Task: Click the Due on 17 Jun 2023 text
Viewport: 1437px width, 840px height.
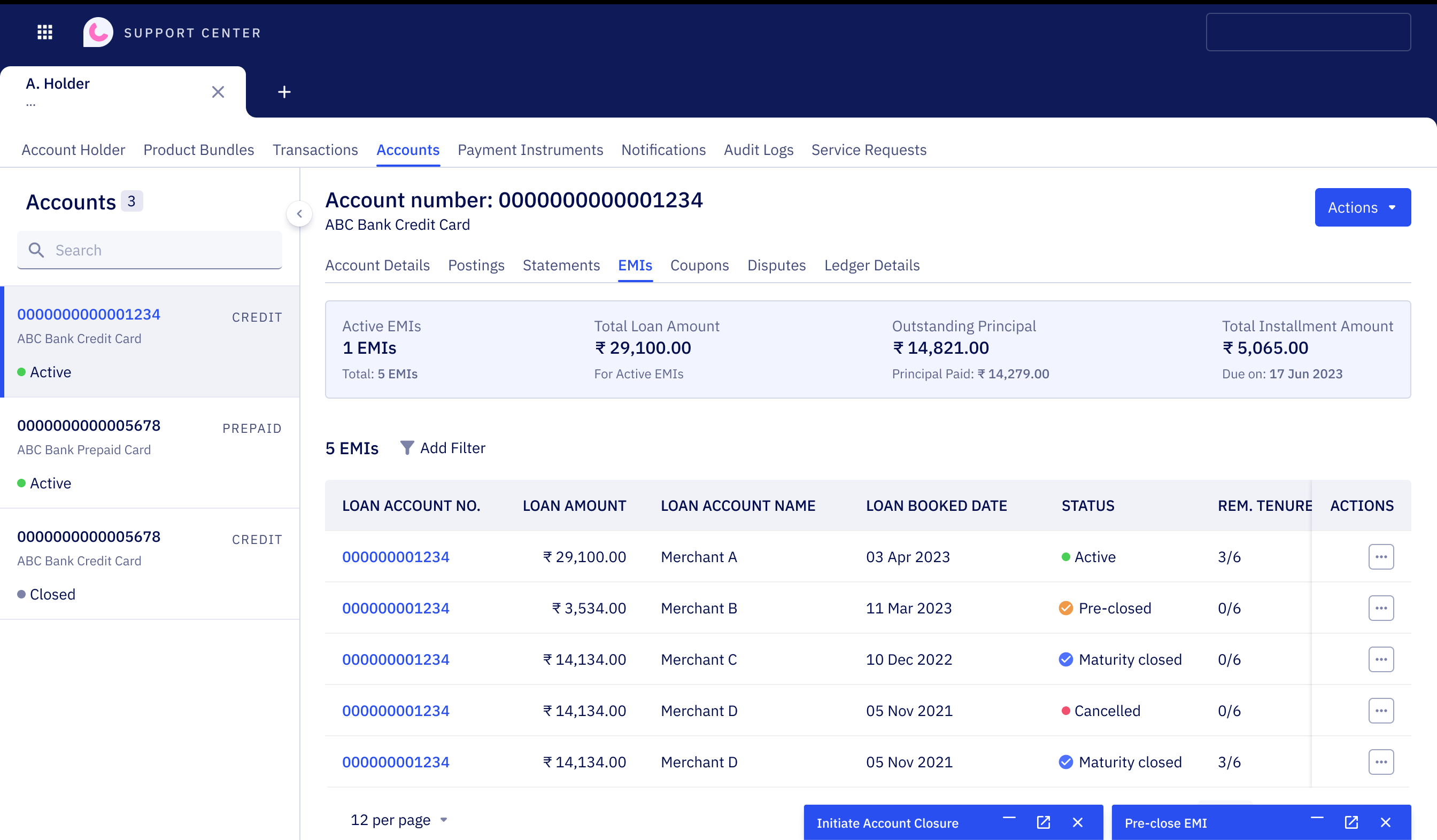Action: (x=1282, y=374)
